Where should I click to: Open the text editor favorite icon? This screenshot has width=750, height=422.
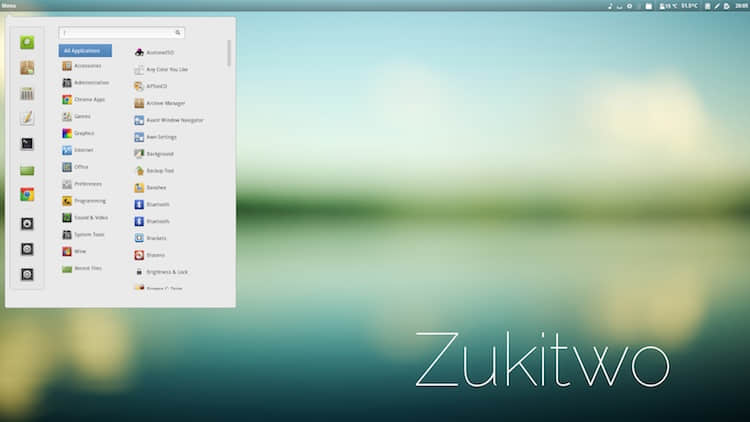[27, 118]
